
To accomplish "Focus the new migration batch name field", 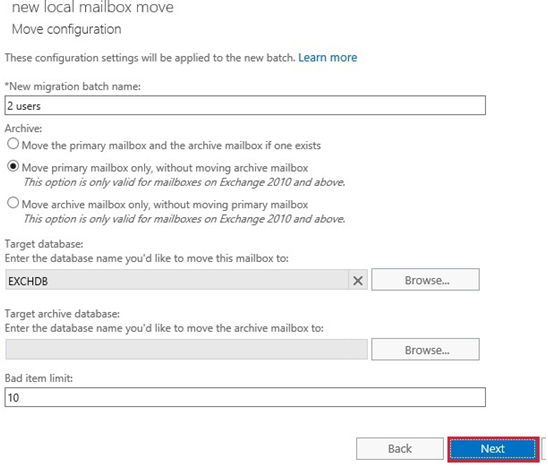I will [x=245, y=105].
